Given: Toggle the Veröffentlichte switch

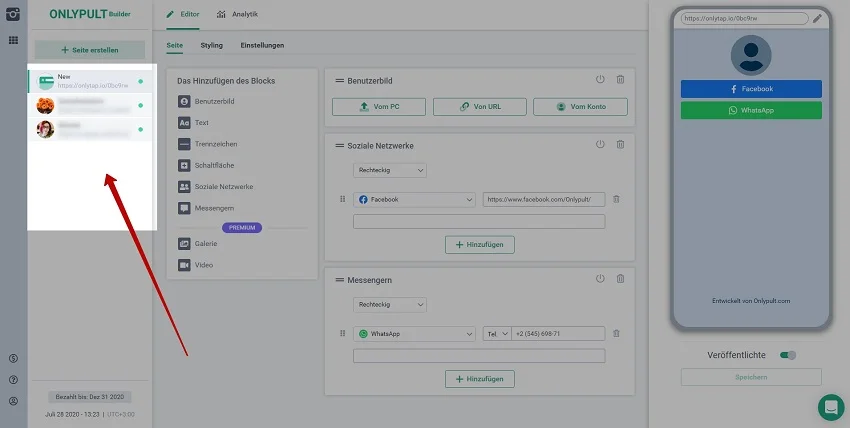Looking at the screenshot, I should 787,354.
